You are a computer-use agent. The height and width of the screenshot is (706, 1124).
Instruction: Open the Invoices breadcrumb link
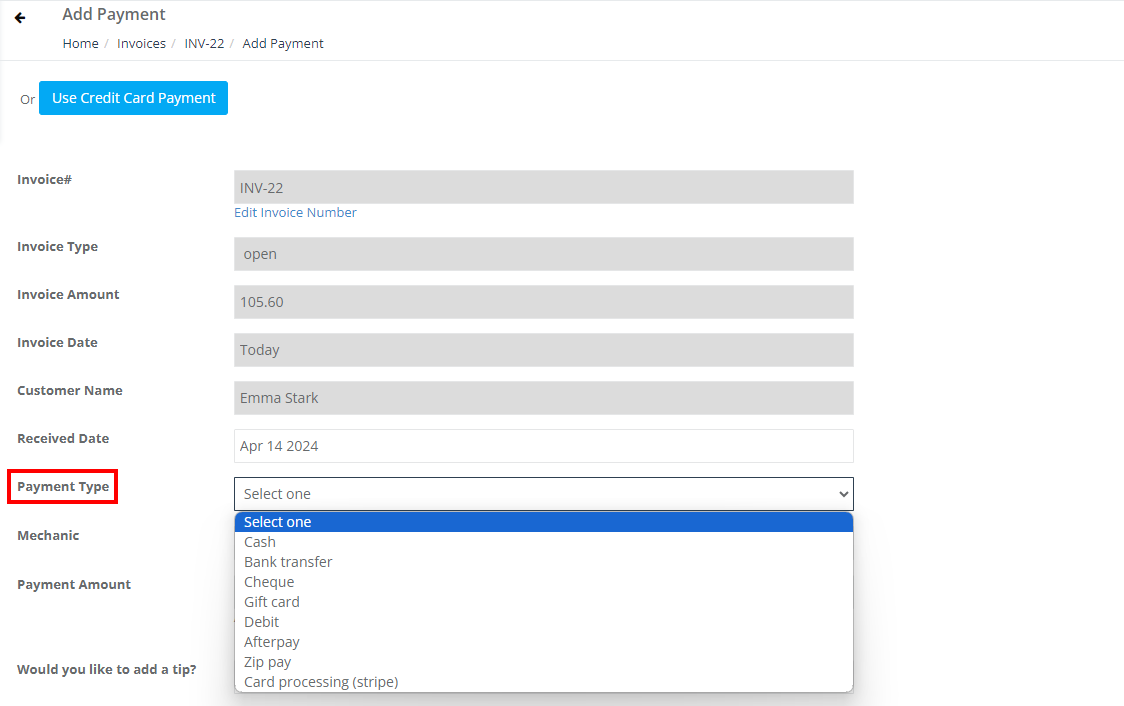pos(141,44)
